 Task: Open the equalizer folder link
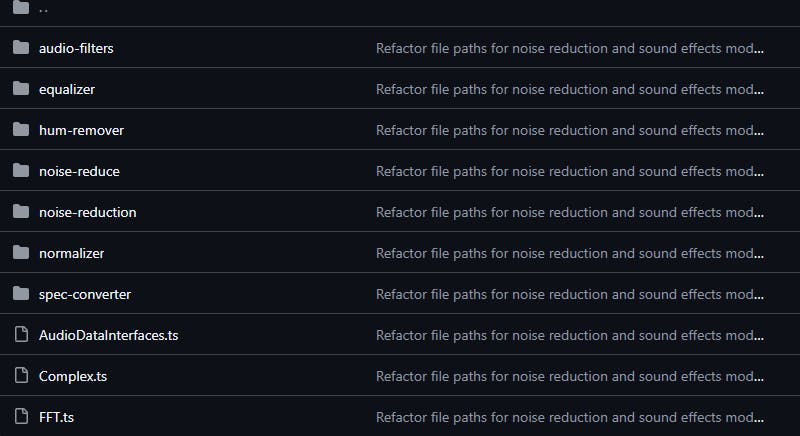click(x=67, y=89)
